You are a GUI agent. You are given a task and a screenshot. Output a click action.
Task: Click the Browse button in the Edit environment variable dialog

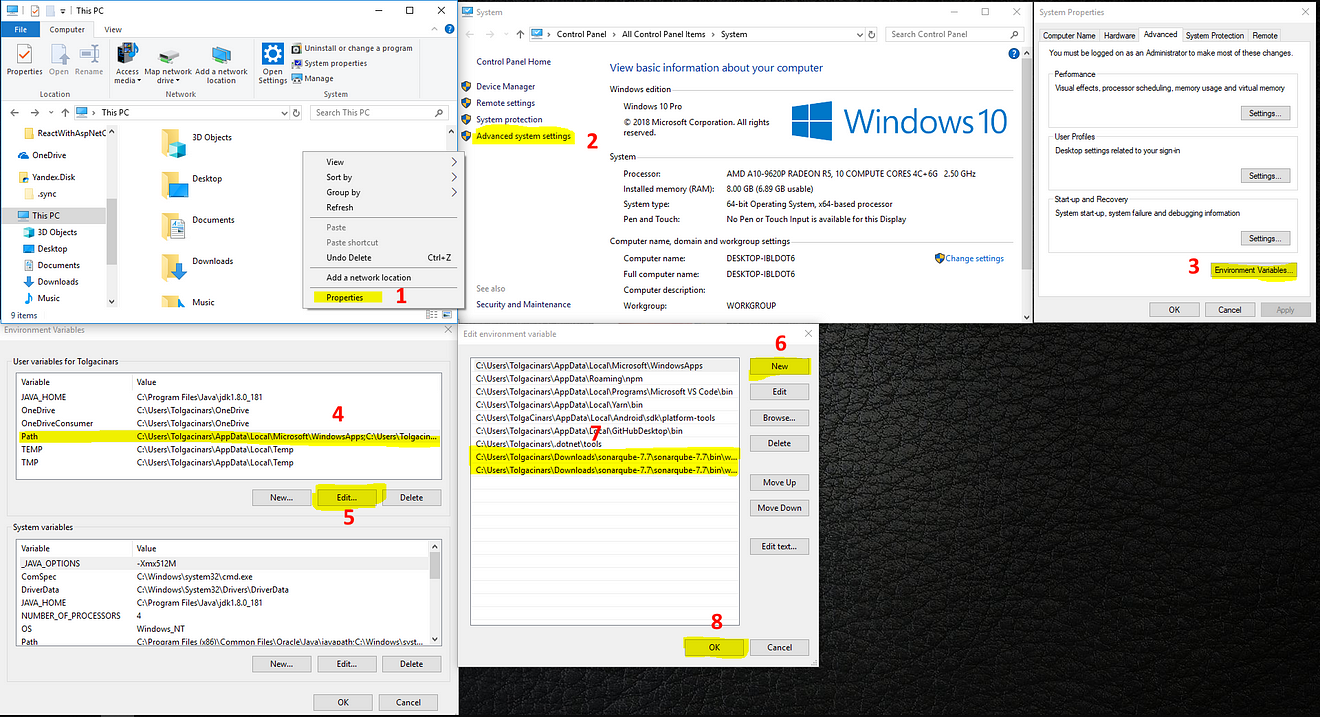pos(779,417)
